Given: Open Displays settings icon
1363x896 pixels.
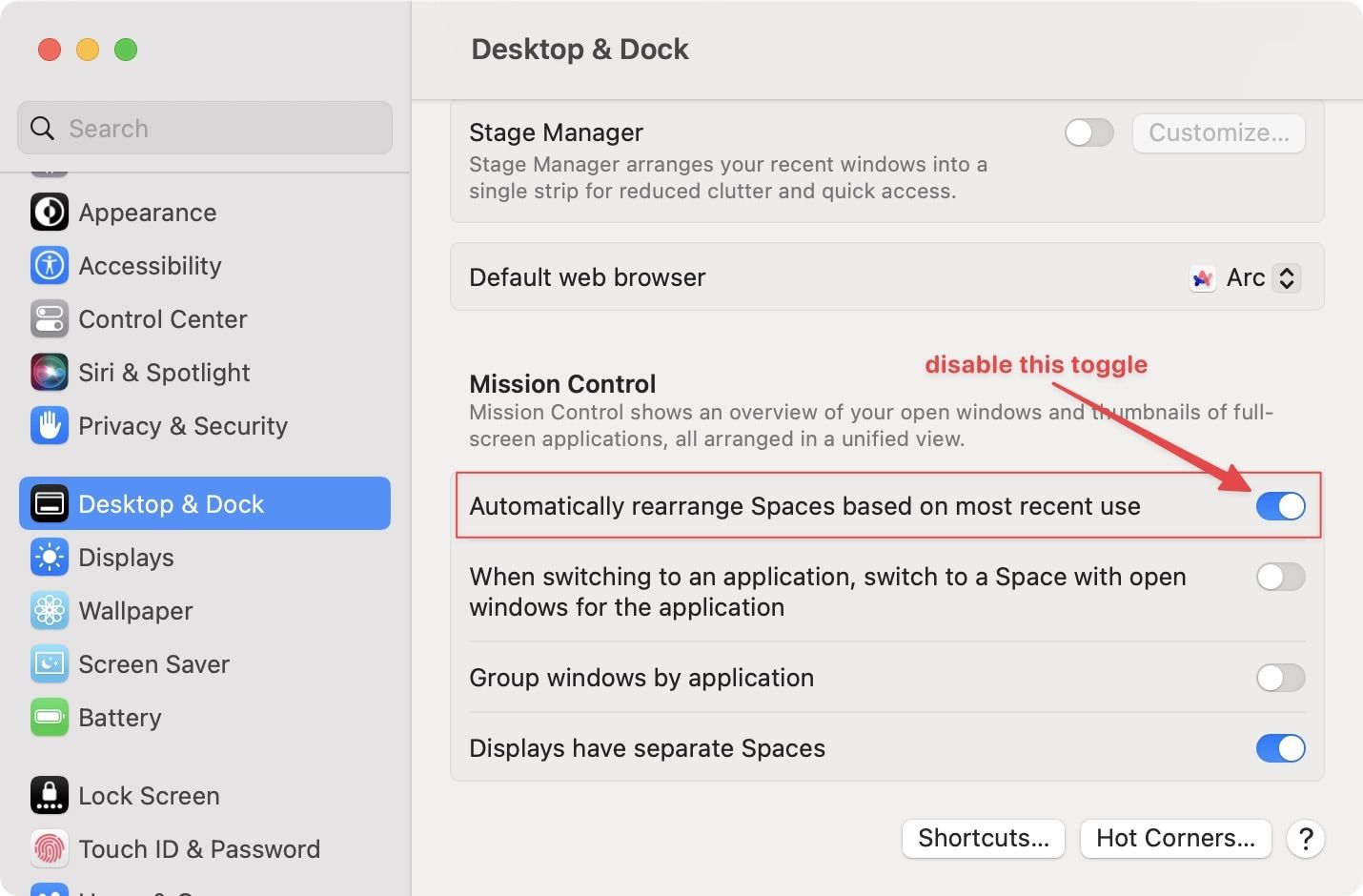Looking at the screenshot, I should click(50, 558).
